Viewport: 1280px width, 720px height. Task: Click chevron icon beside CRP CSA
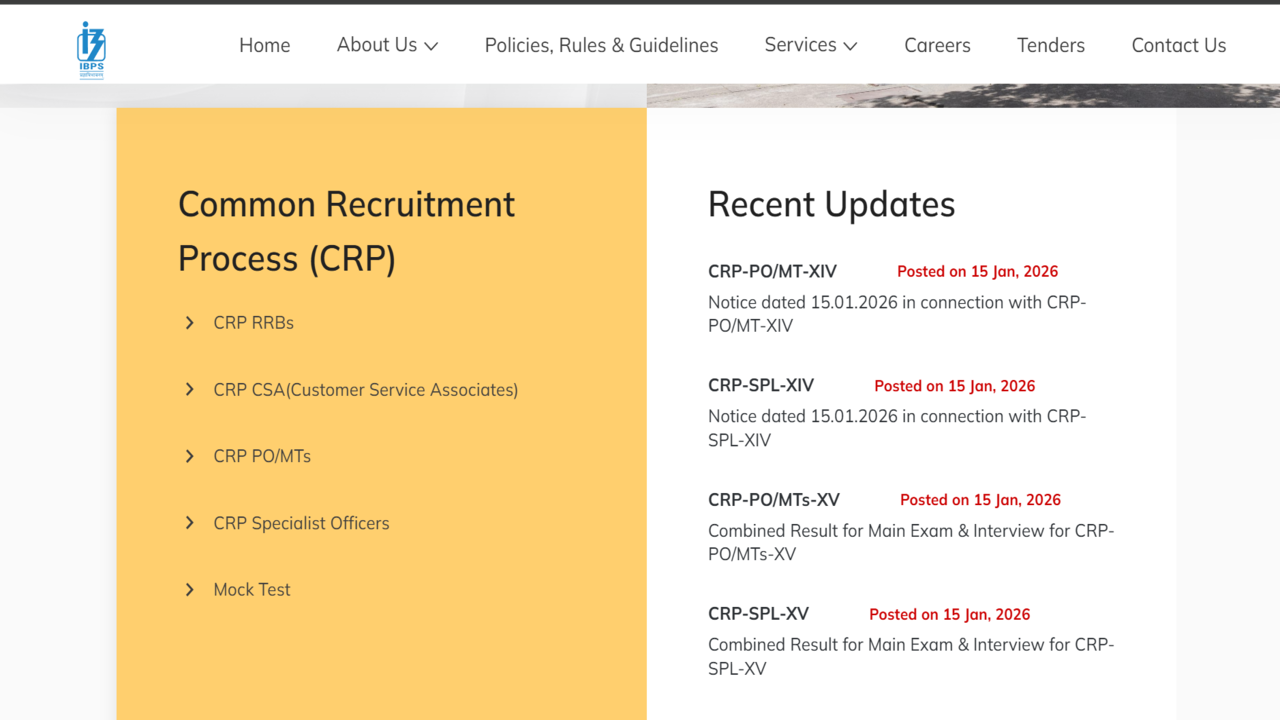189,390
